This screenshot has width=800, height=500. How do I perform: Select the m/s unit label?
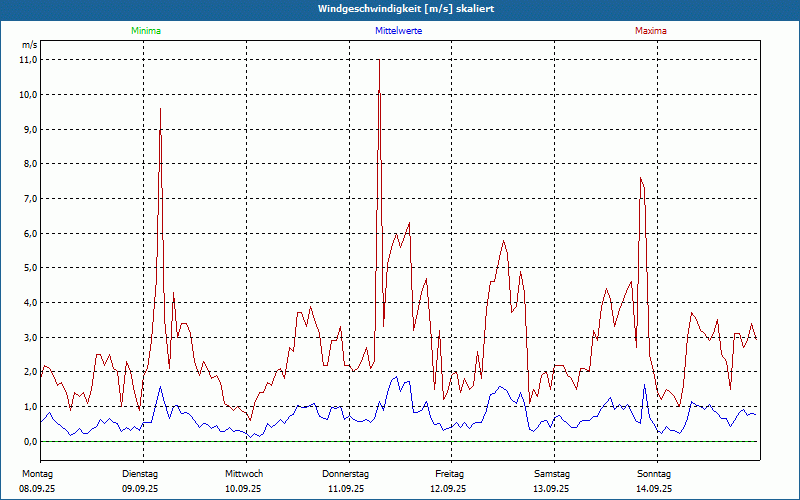[29, 45]
